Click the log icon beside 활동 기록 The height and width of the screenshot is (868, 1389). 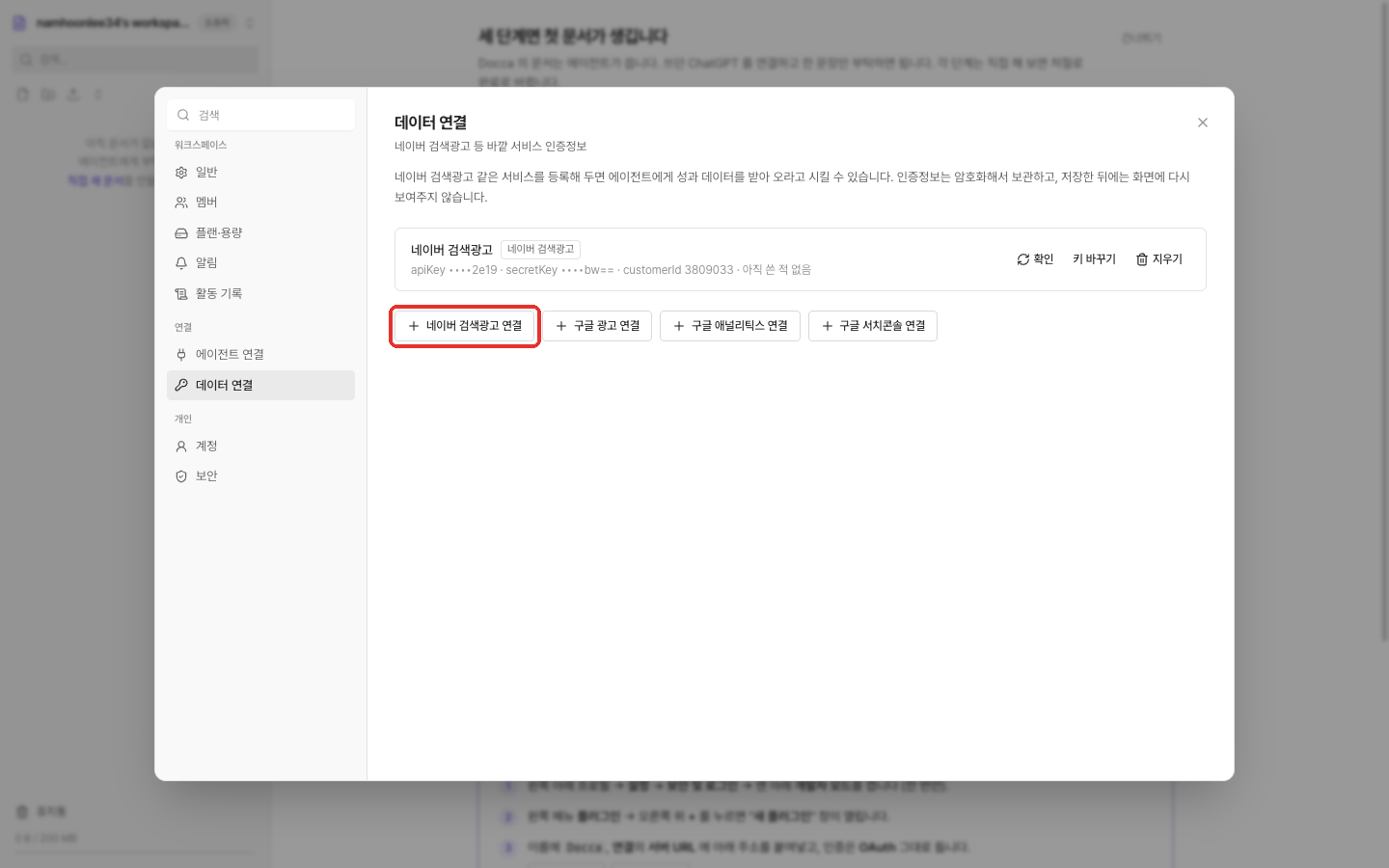click(181, 294)
